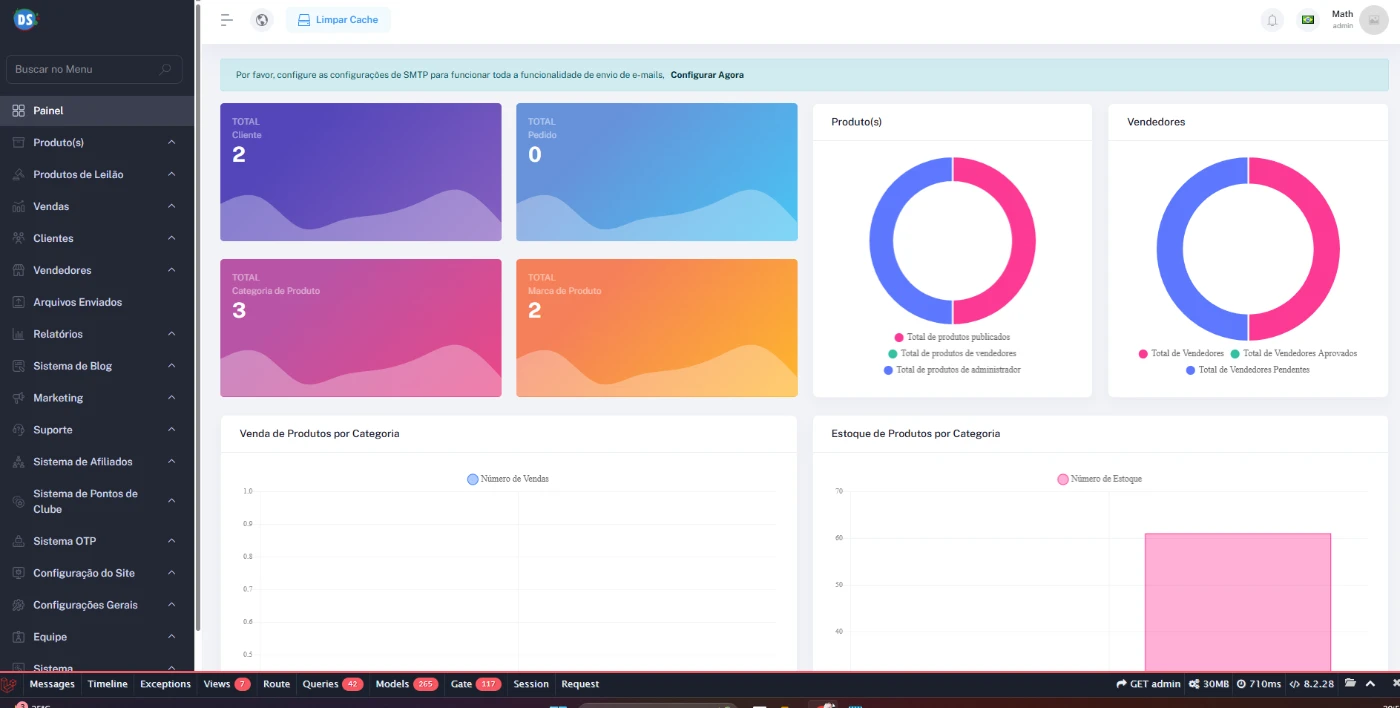This screenshot has height=708, width=1400.
Task: Expand the Vendas sidebar menu
Action: coord(97,207)
